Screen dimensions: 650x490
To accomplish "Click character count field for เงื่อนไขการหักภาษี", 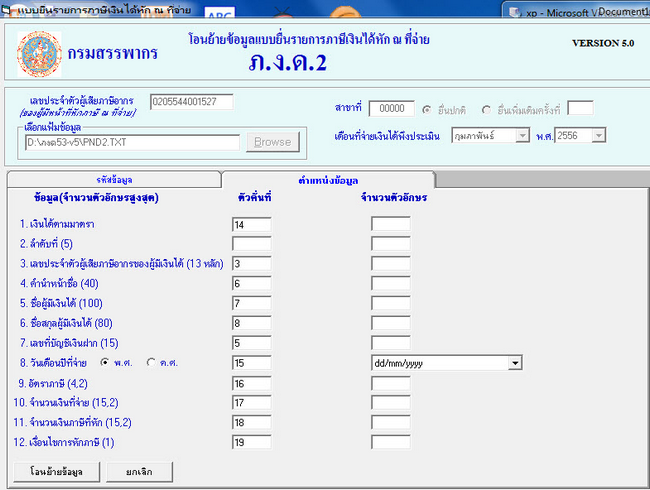I will pyautogui.click(x=391, y=442).
